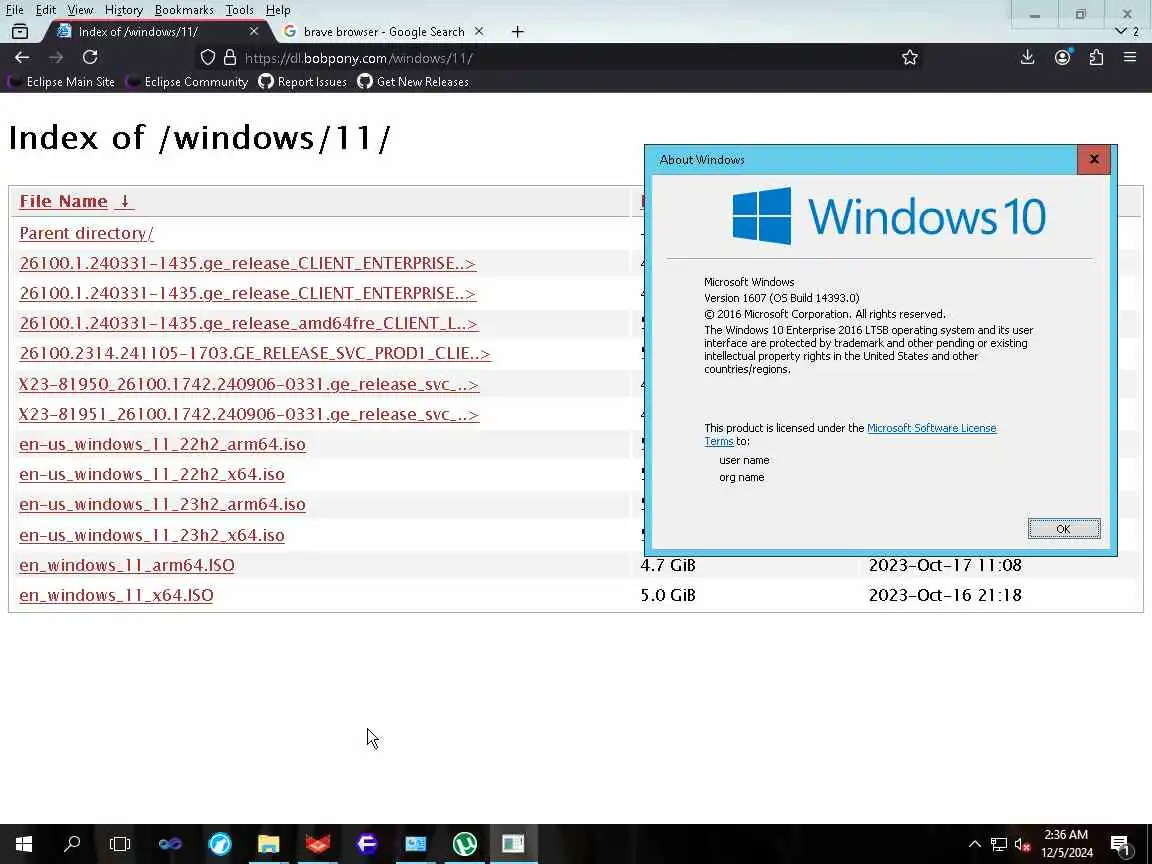Open Report Issues bookmark

303,82
